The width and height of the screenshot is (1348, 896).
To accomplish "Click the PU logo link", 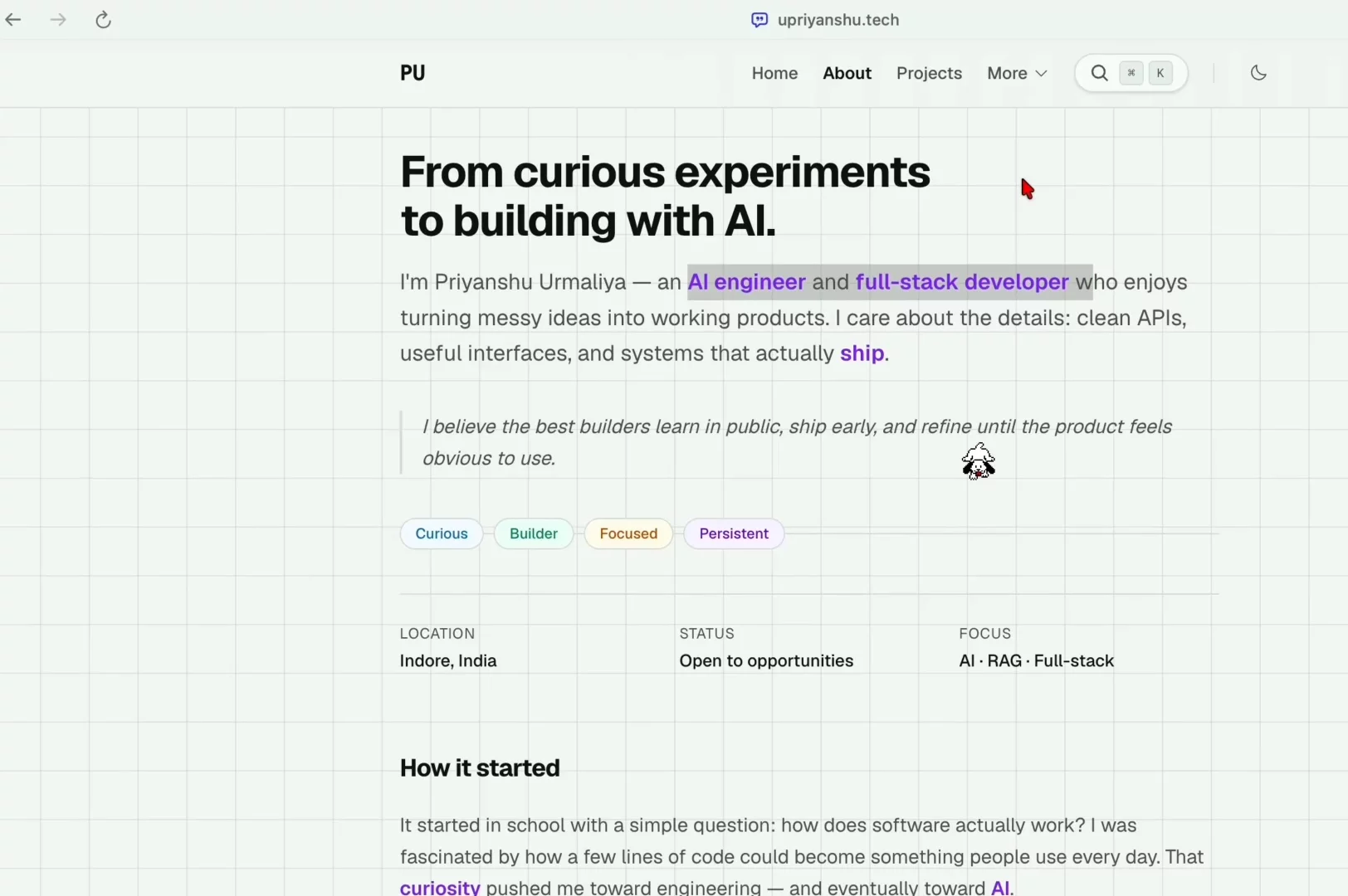I will [413, 73].
